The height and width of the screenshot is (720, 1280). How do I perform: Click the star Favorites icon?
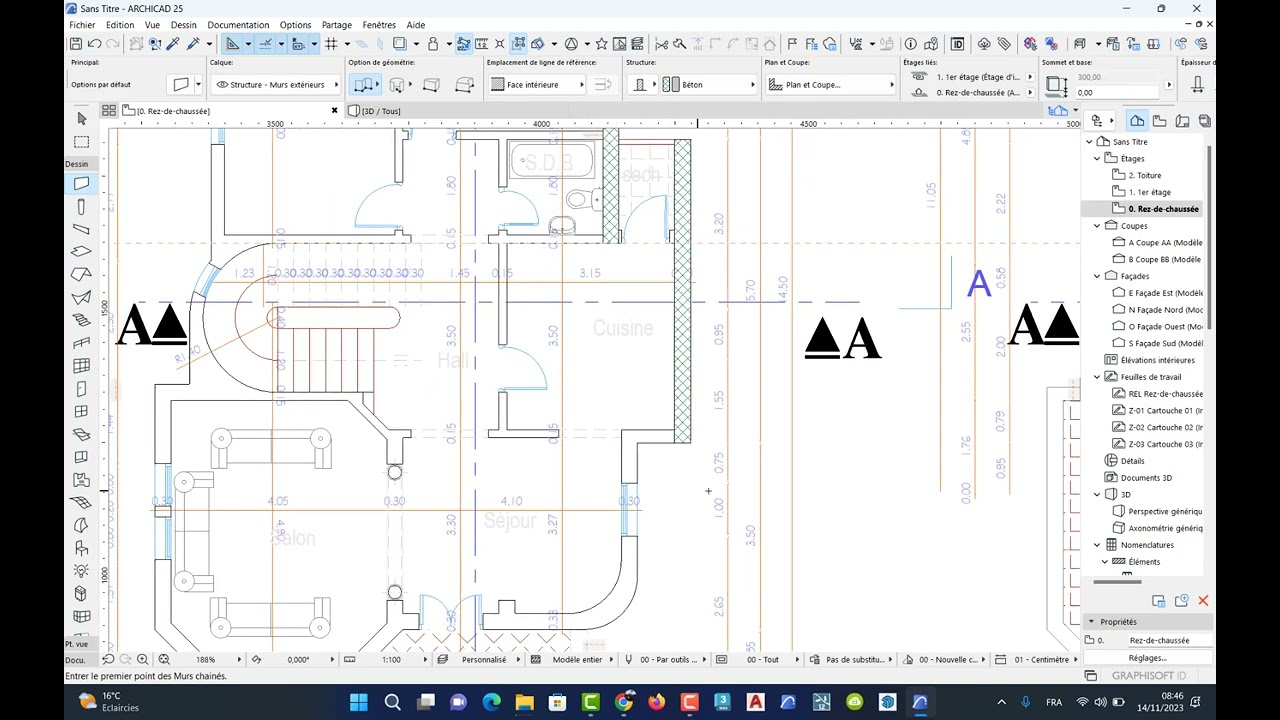coord(601,44)
